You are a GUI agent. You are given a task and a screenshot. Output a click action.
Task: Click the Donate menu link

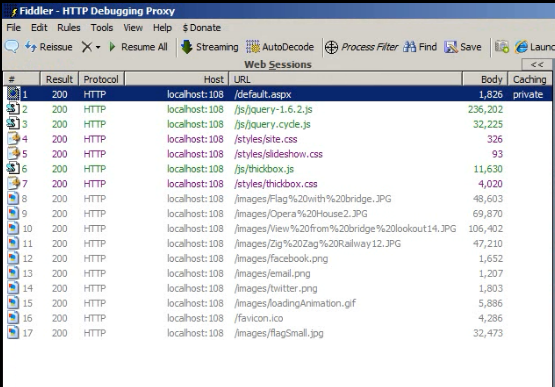[202, 28]
